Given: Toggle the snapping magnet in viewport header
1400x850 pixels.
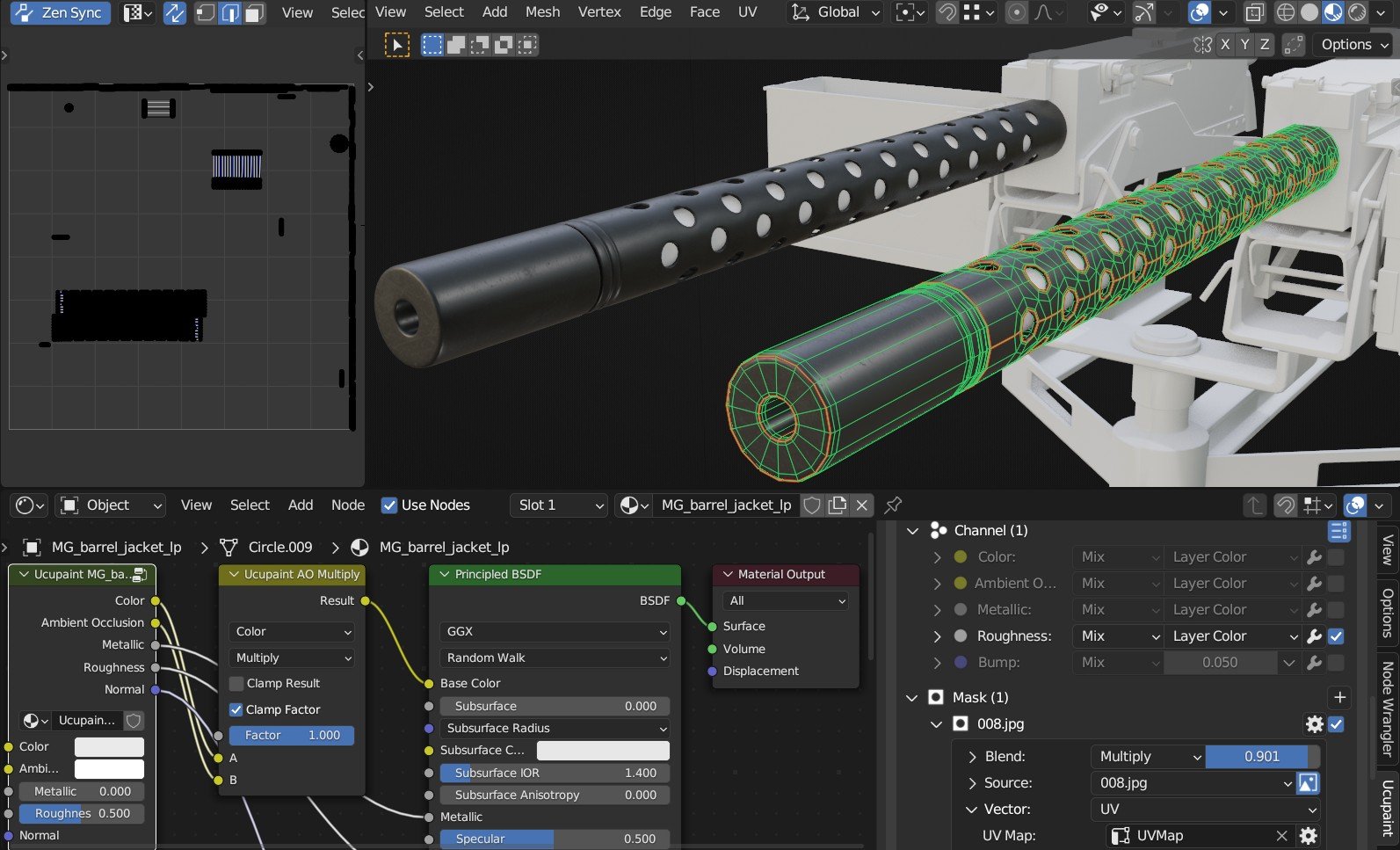Looking at the screenshot, I should pyautogui.click(x=947, y=12).
